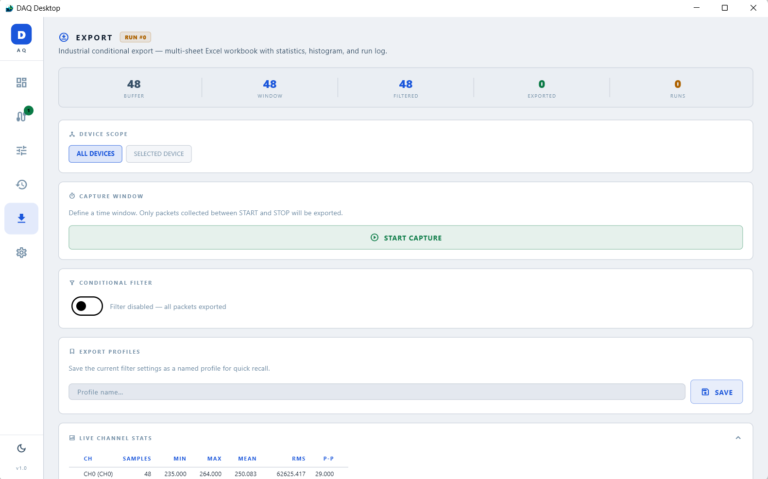Click 'Filter disabled — all packets exported' text

(x=168, y=307)
